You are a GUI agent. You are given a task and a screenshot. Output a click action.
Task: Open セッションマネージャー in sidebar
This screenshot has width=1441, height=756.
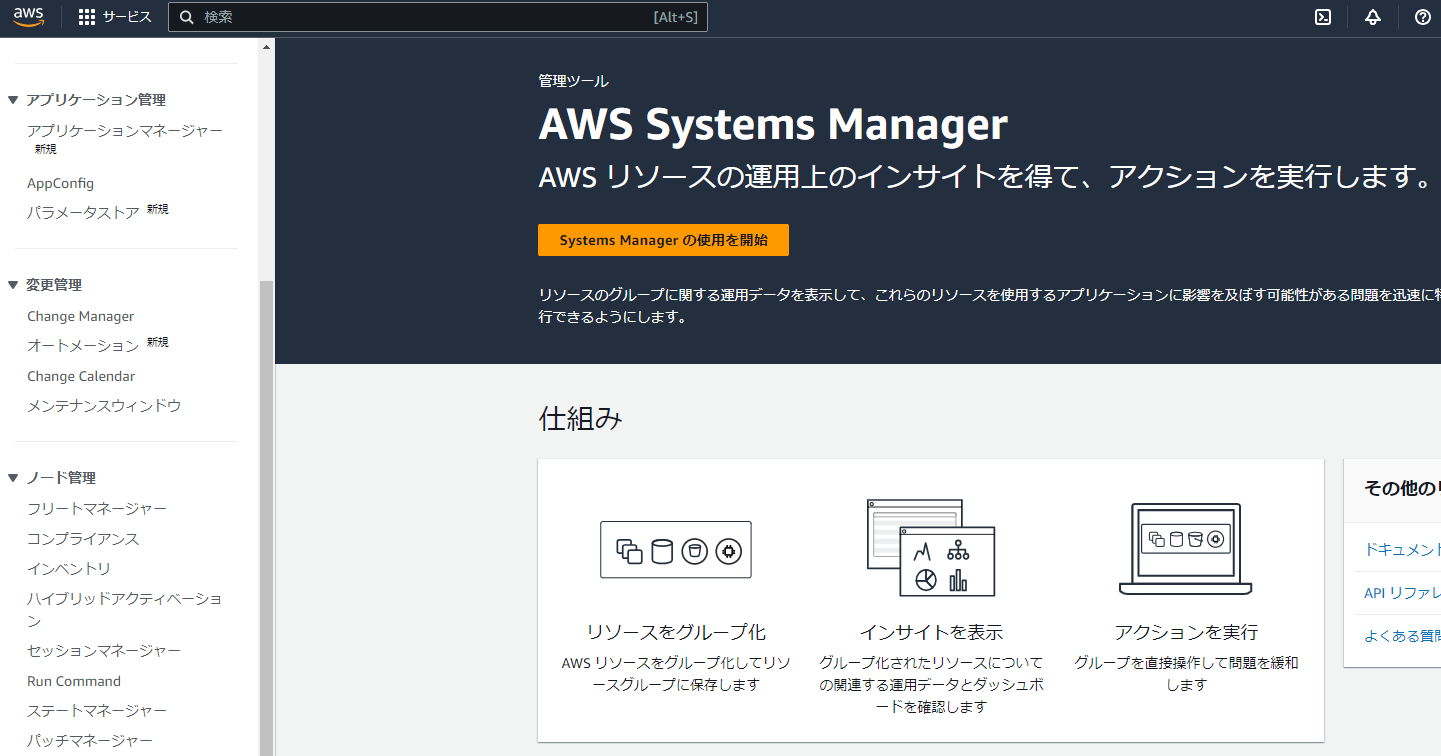104,651
